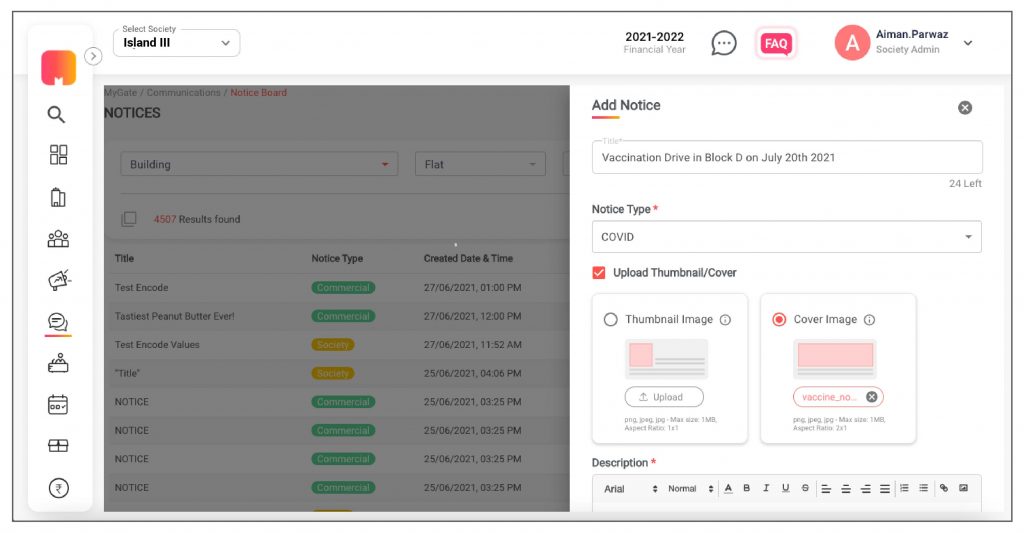
Task: Toggle bold formatting in description editor
Action: coord(747,489)
